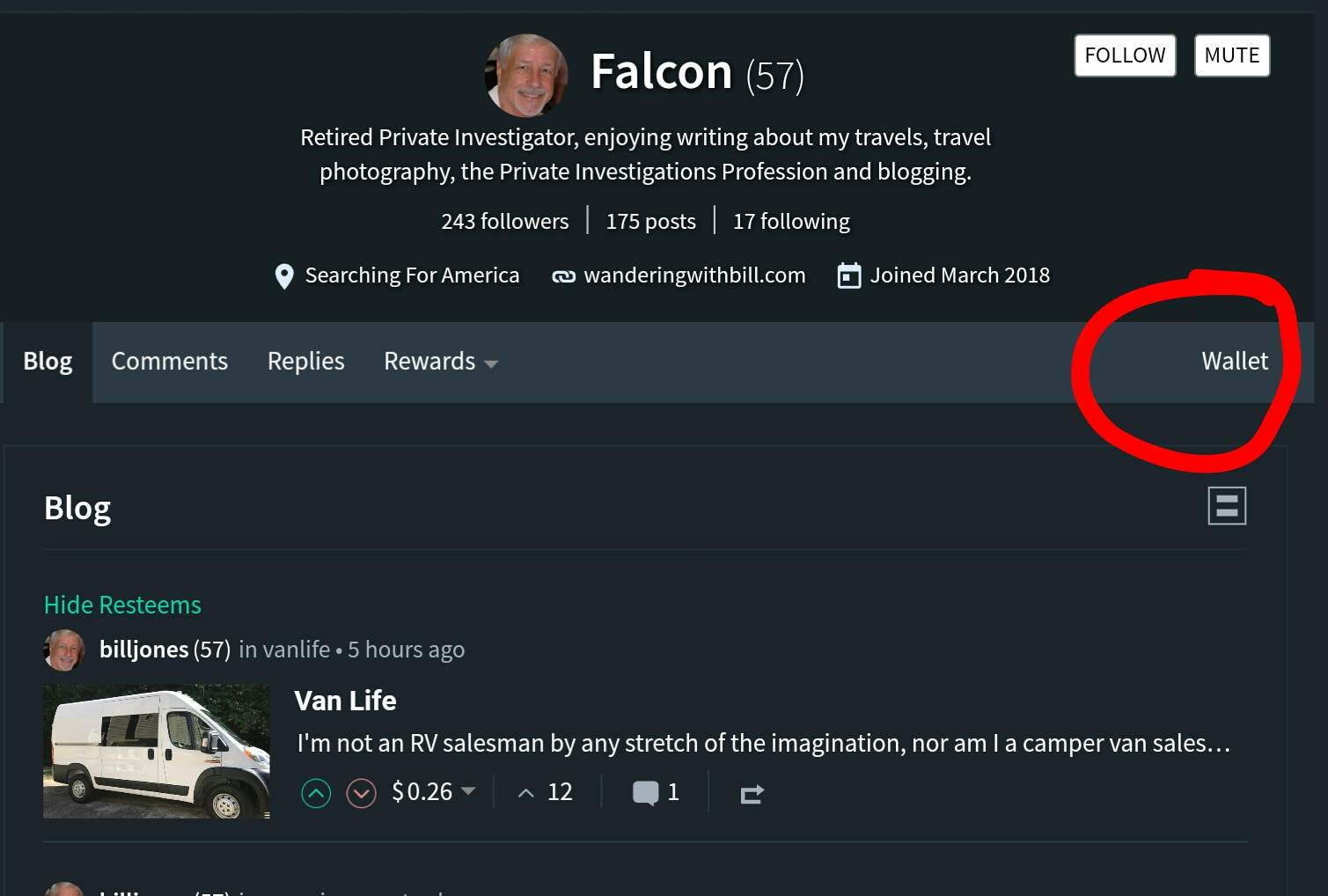Switch to the Replies tab

[x=305, y=362]
